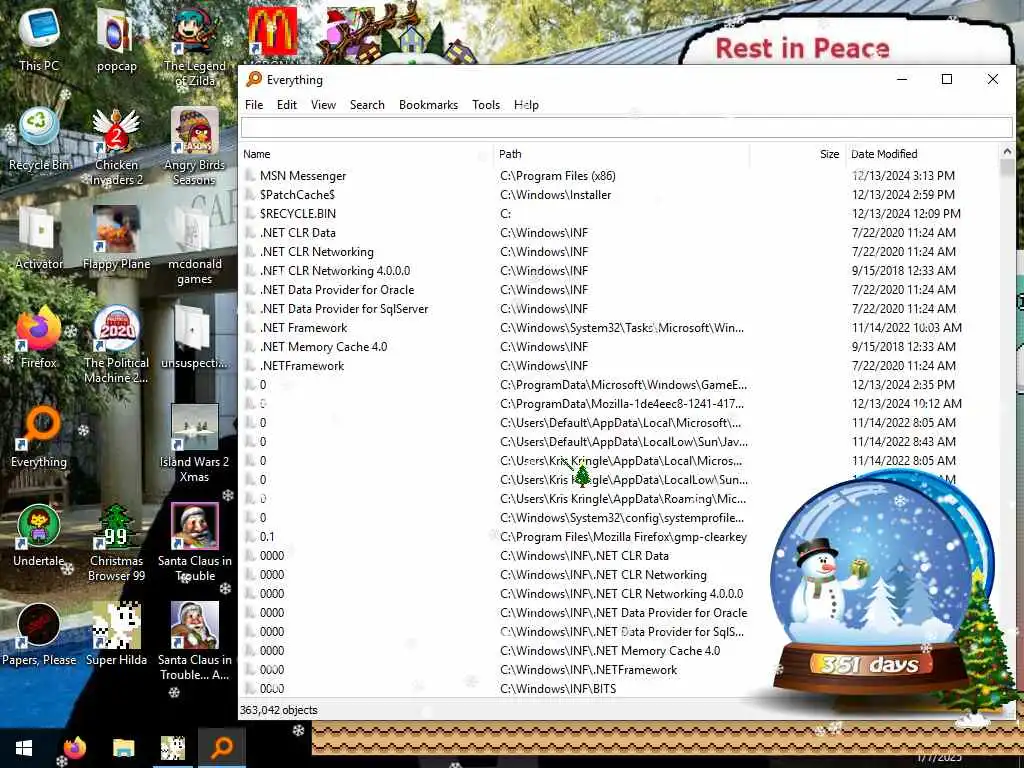Launch Papers, Please shortcut
The image size is (1024, 768).
tap(39, 635)
